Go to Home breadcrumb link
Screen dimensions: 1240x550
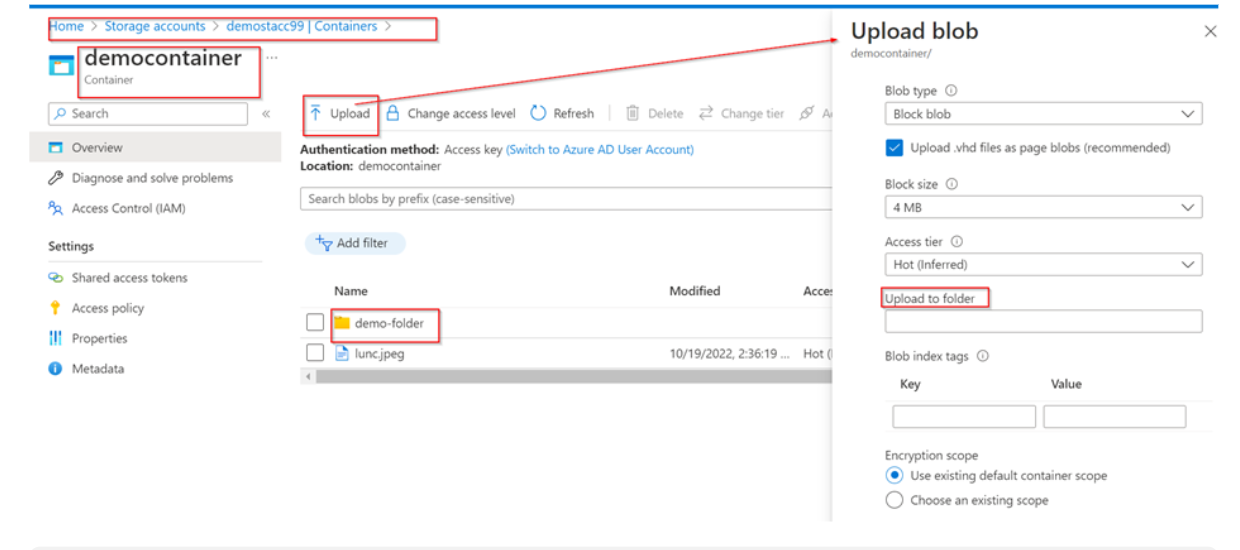click(67, 26)
